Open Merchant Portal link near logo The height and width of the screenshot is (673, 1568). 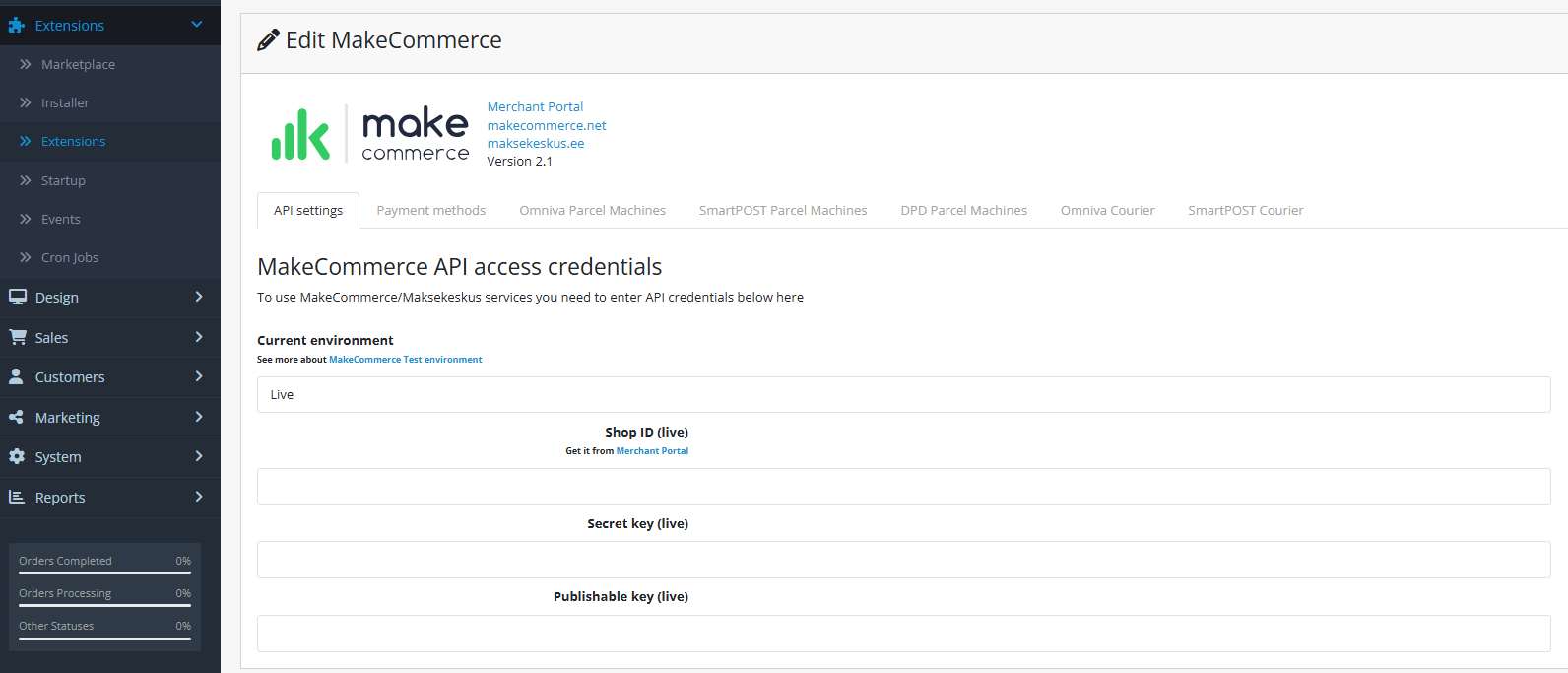(535, 106)
